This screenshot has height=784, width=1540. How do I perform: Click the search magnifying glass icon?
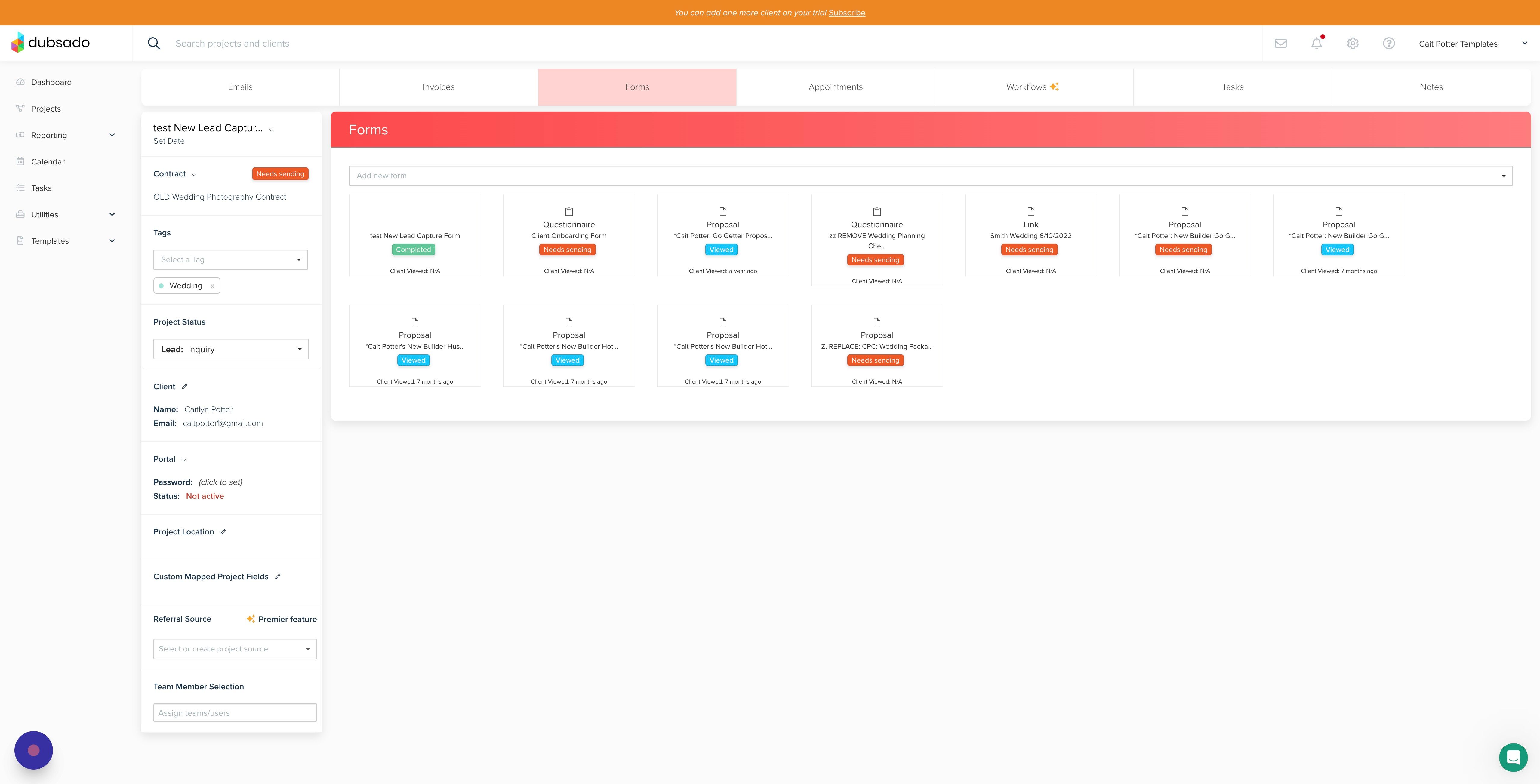coord(154,44)
